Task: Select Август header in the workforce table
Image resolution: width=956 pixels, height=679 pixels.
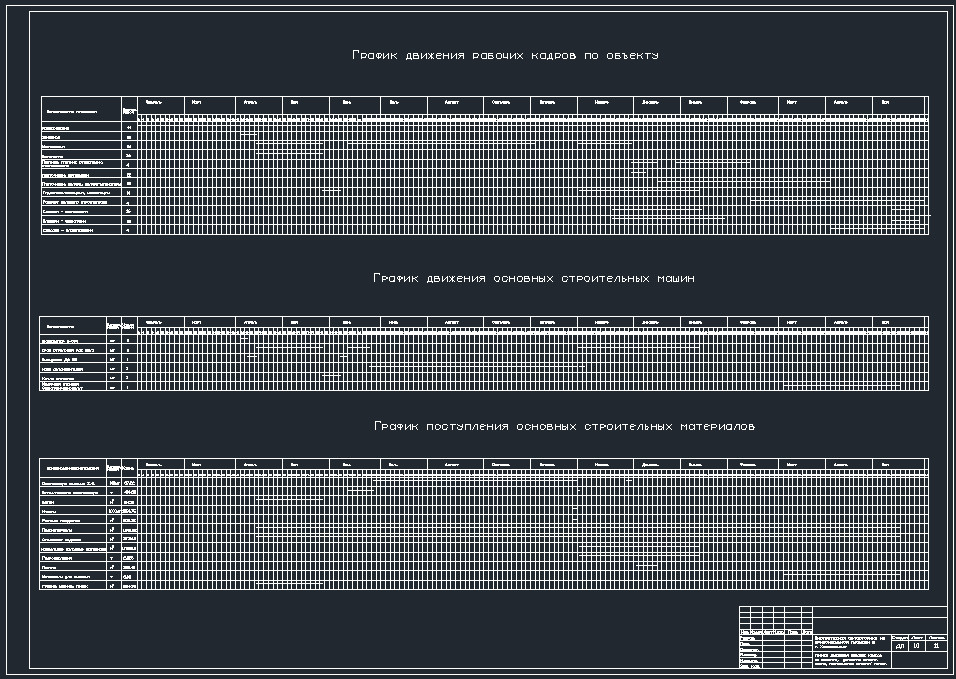Action: [445, 102]
